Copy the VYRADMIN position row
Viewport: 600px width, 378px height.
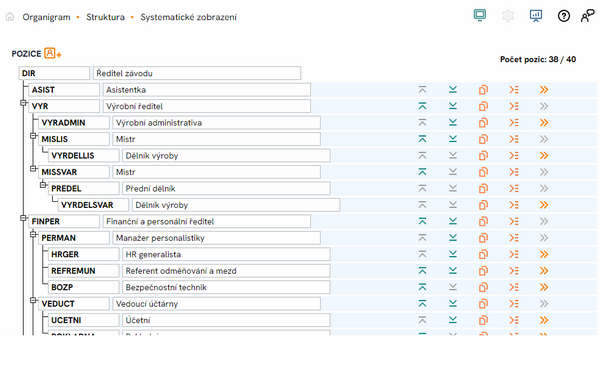click(483, 122)
